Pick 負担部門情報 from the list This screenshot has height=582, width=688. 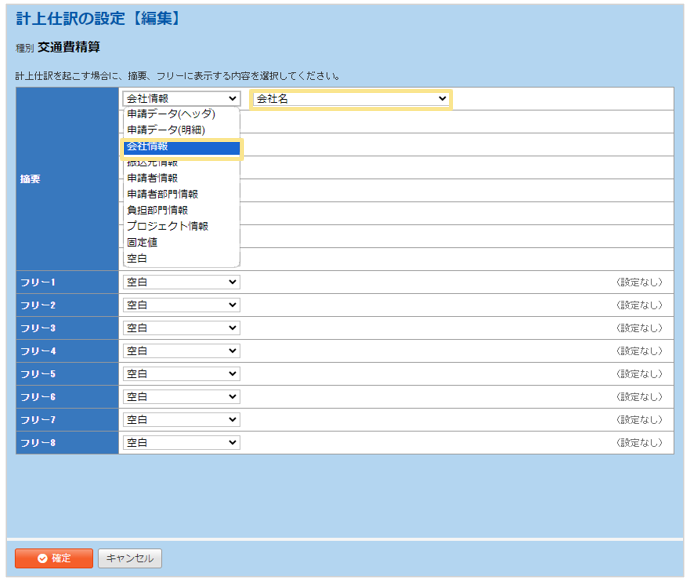click(x=157, y=210)
